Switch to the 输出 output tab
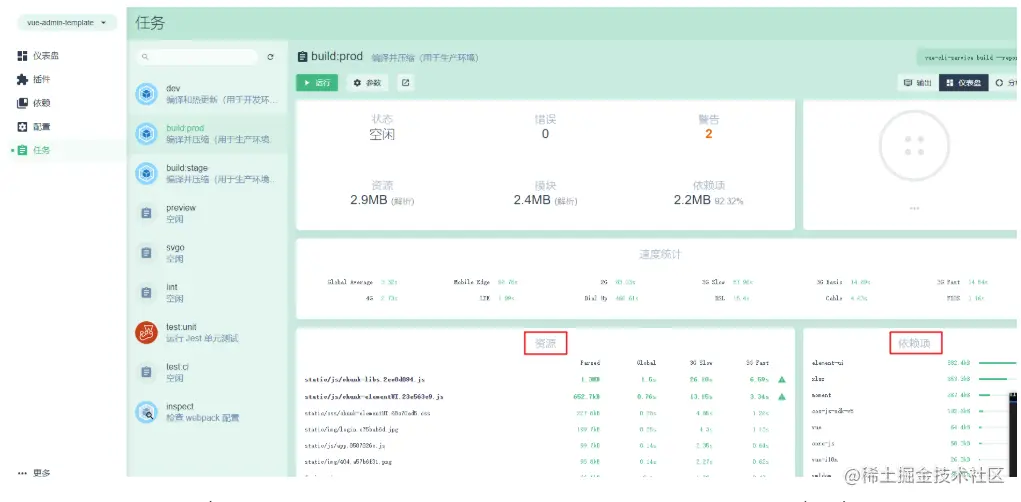 point(917,83)
